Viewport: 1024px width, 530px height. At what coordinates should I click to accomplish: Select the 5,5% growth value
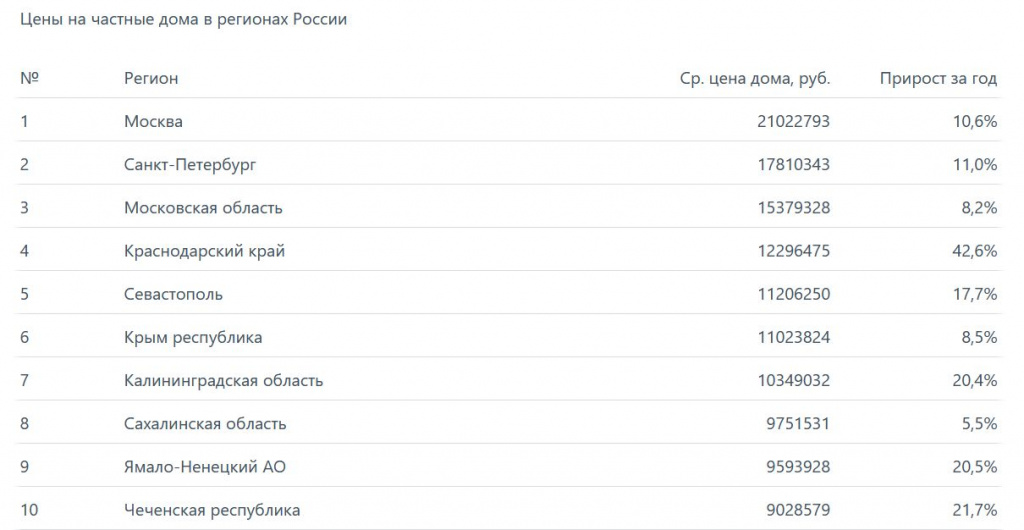pos(978,423)
